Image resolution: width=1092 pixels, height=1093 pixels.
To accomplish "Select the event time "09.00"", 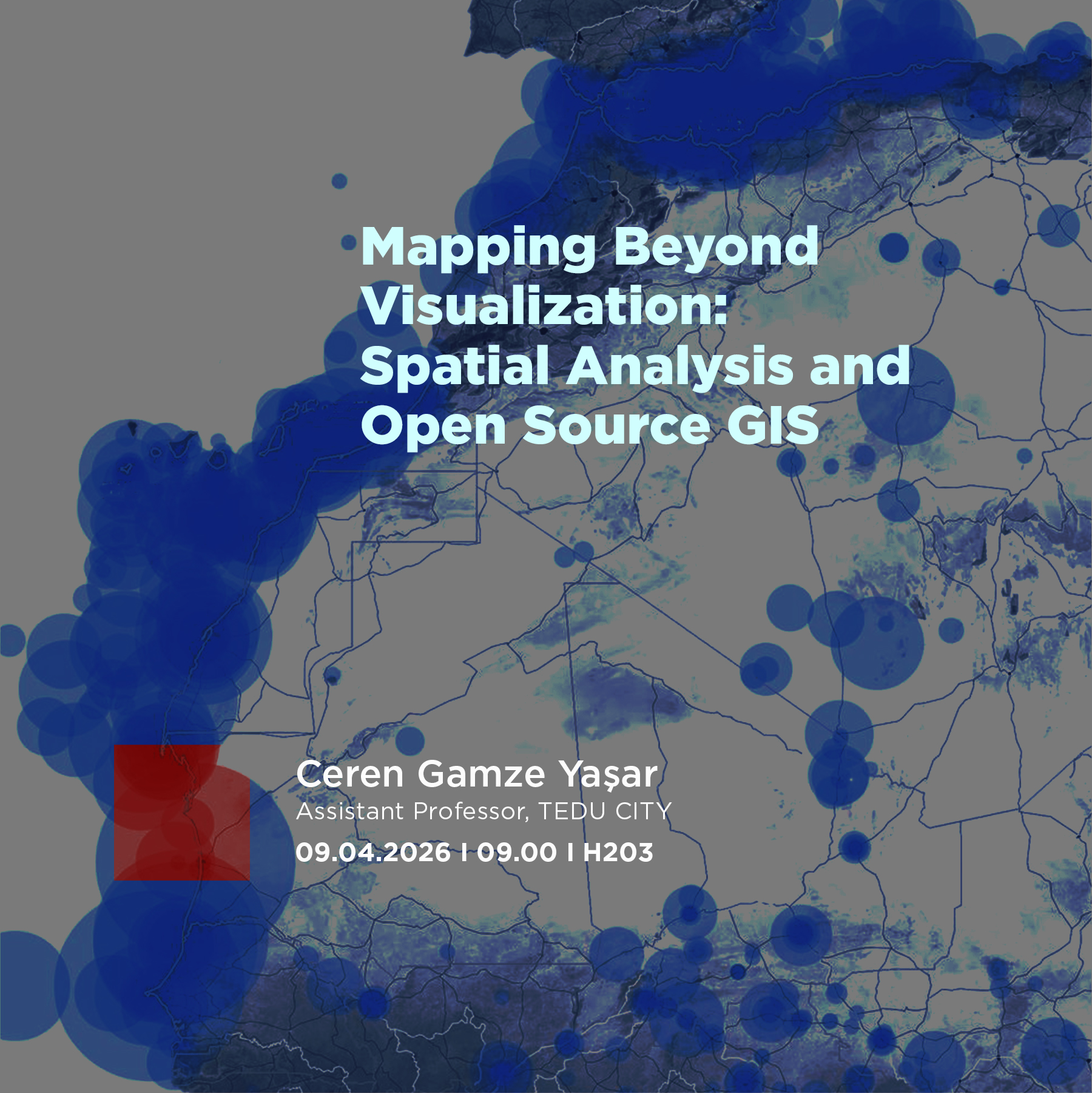I will (x=516, y=852).
